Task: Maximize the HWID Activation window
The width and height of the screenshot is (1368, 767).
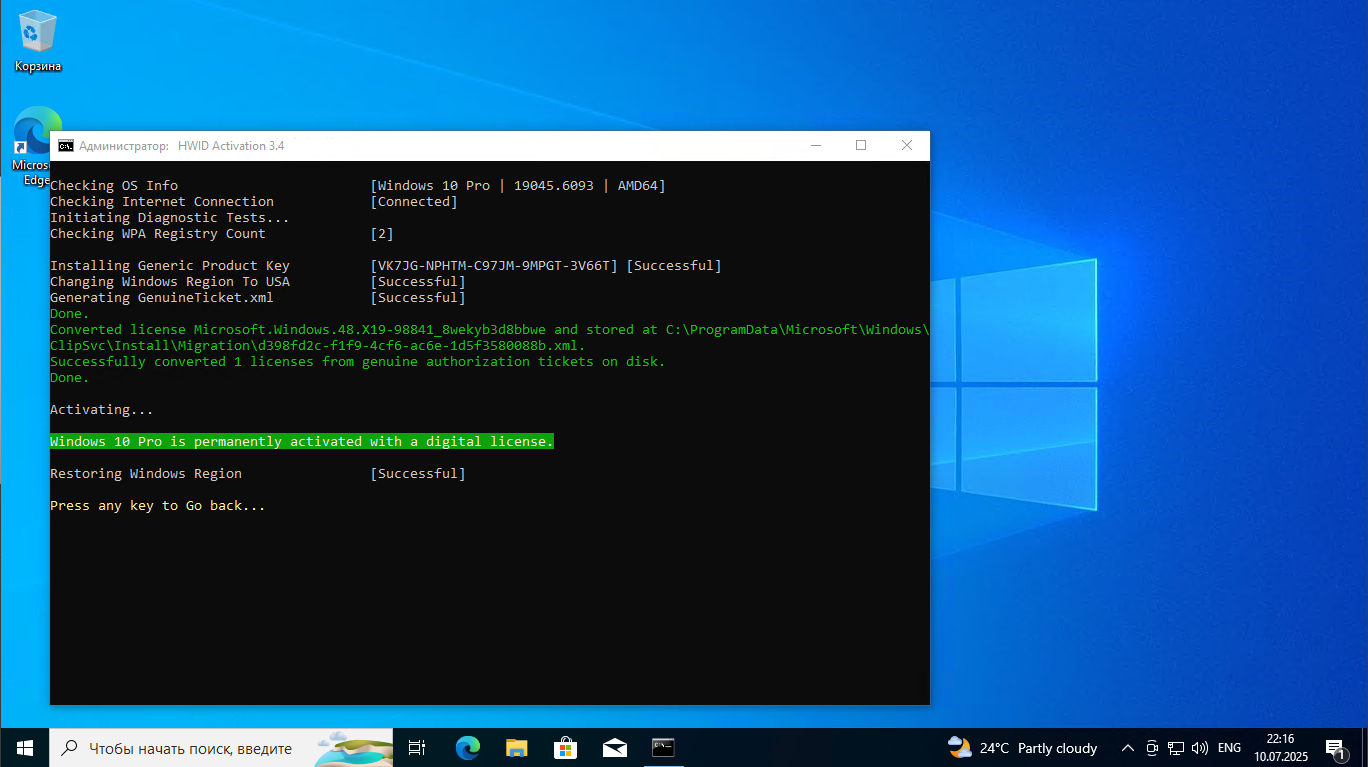Action: click(861, 146)
